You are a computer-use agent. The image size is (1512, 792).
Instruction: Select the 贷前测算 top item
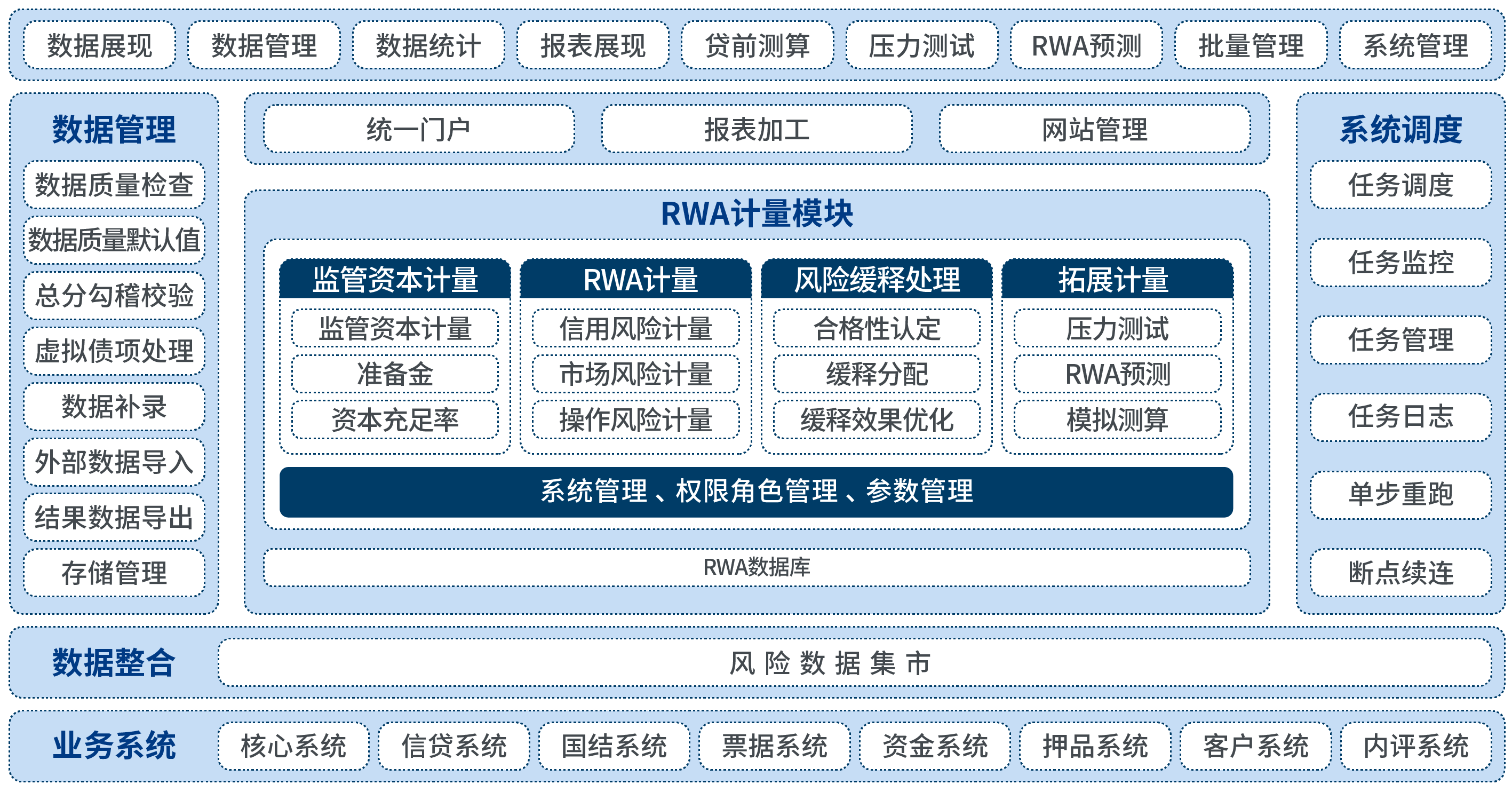(x=757, y=45)
